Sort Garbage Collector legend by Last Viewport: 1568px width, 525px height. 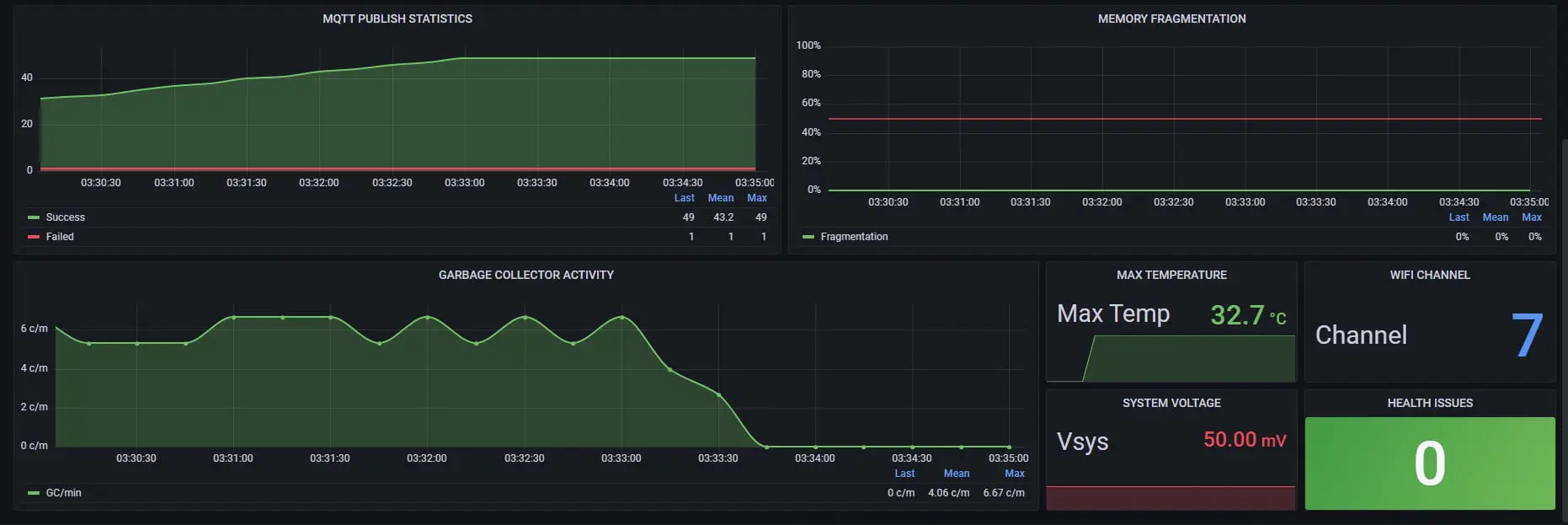904,474
